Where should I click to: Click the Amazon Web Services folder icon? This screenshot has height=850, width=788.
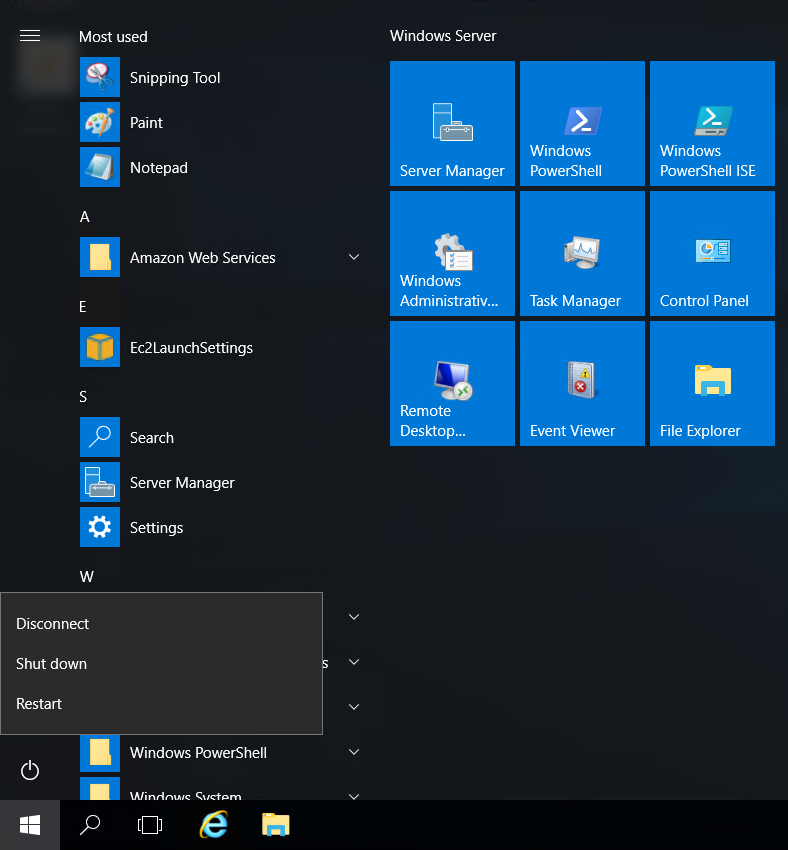[100, 257]
